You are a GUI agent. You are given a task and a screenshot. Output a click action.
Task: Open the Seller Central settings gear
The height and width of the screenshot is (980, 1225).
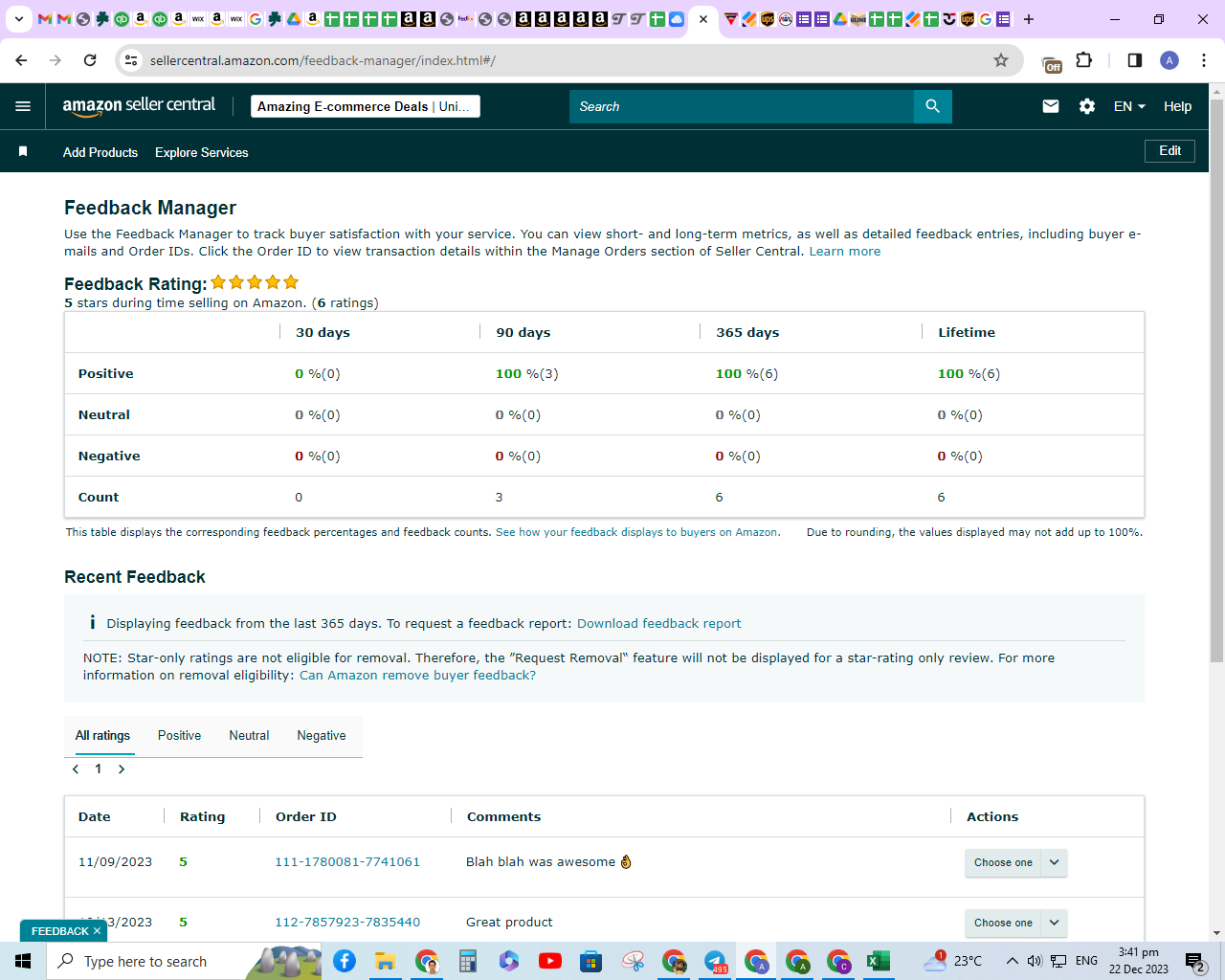(x=1087, y=106)
